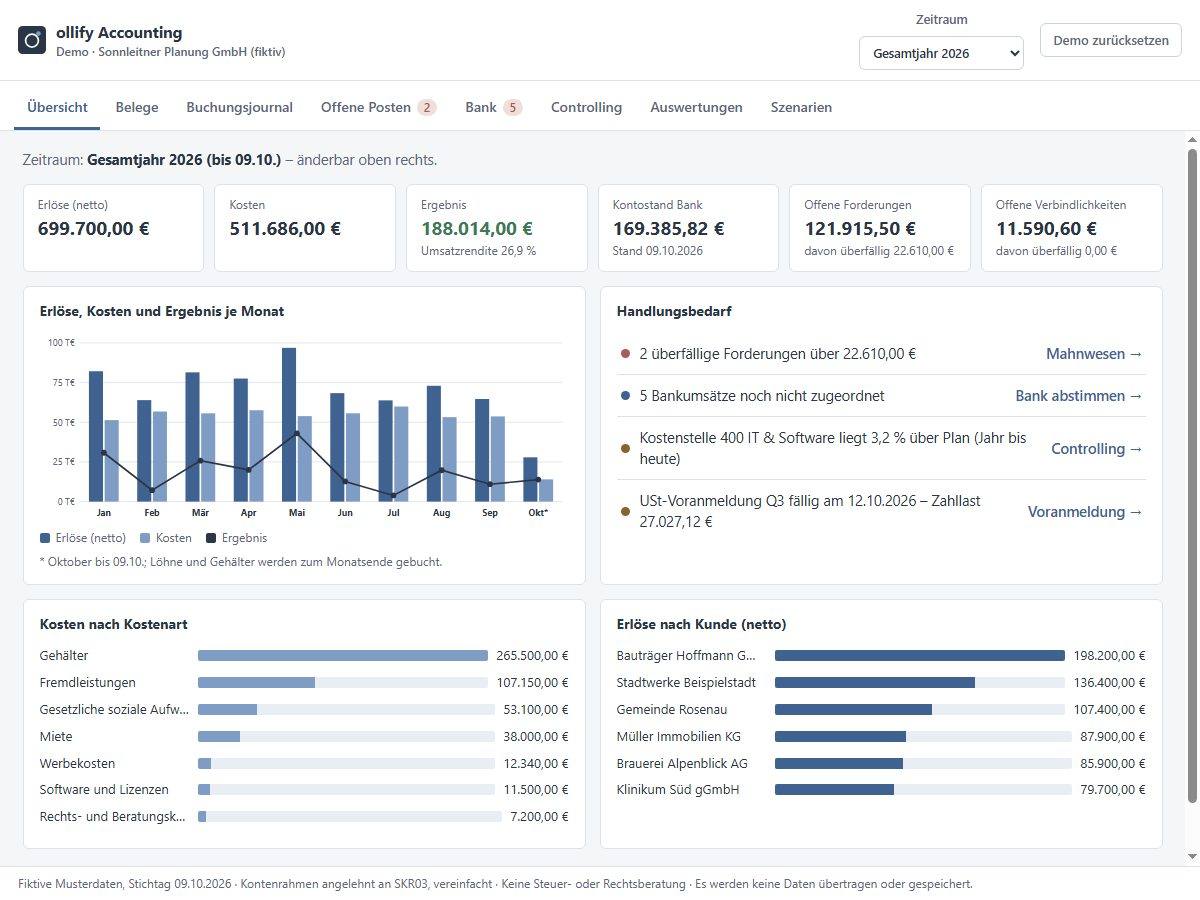
Task: Click the Demo zurücksetzen button
Action: point(1111,41)
